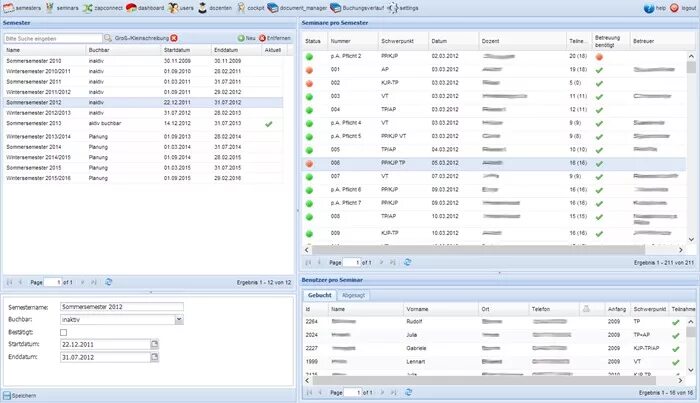This screenshot has height=403, width=700.
Task: Clear the Groß-/Kleinschreibung filter with red X
Action: [x=174, y=38]
